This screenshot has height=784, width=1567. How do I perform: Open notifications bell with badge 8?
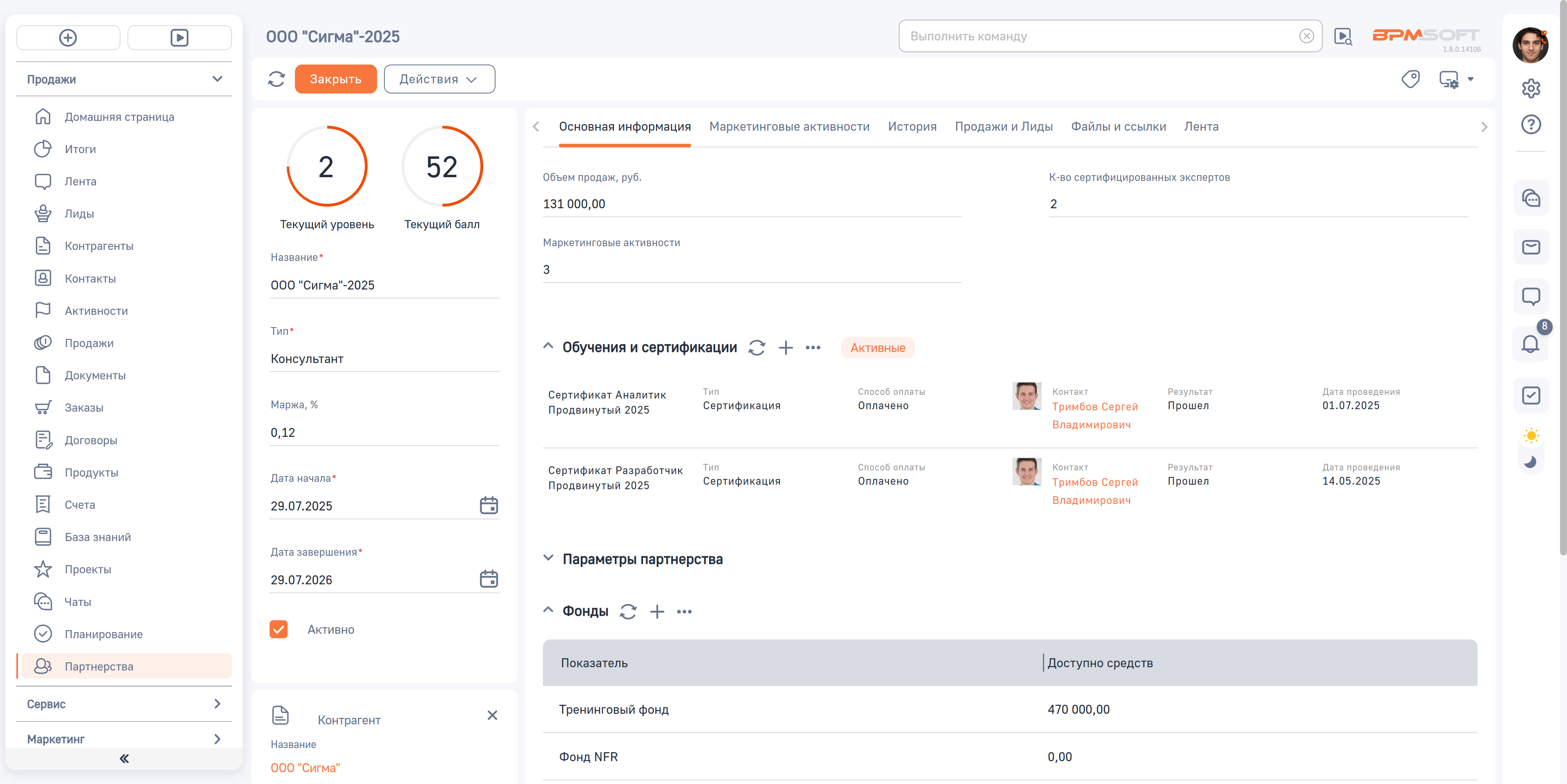(x=1531, y=344)
